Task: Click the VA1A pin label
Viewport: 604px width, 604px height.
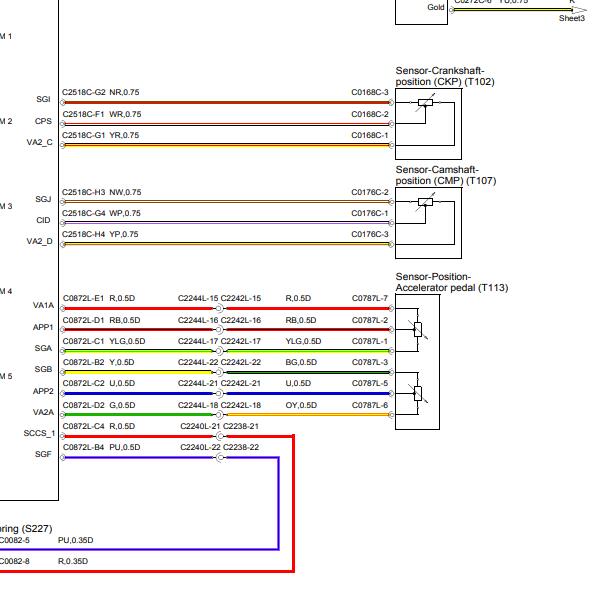Action: [43, 305]
